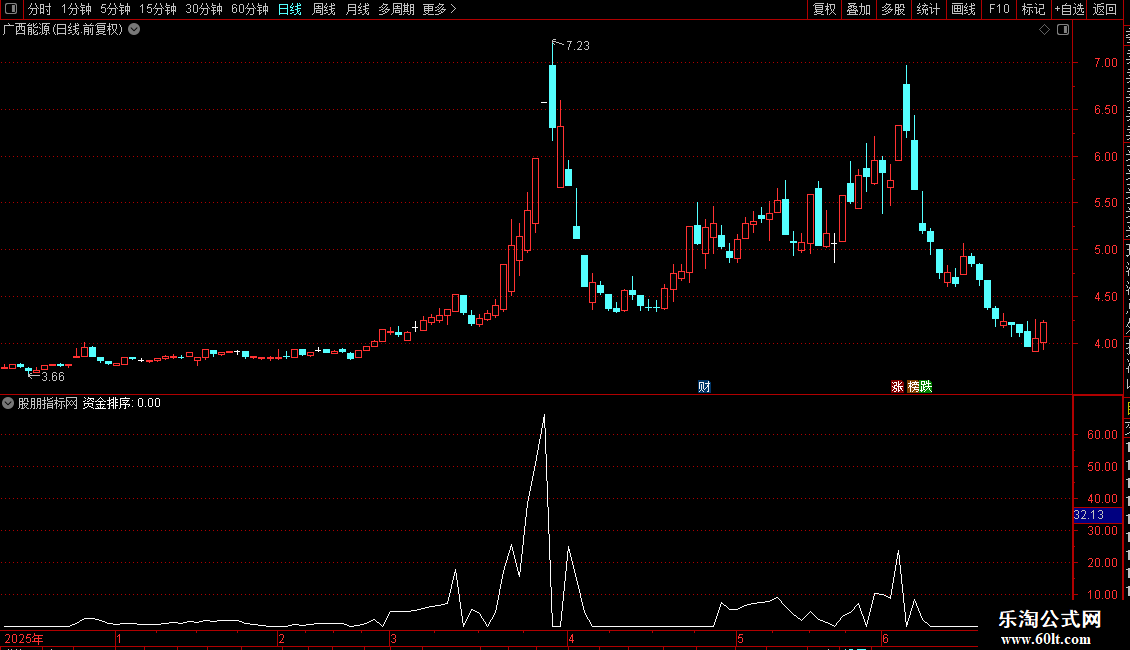Switch to 月线 monthly chart
Viewport: 1130px width, 650px height.
357,9
